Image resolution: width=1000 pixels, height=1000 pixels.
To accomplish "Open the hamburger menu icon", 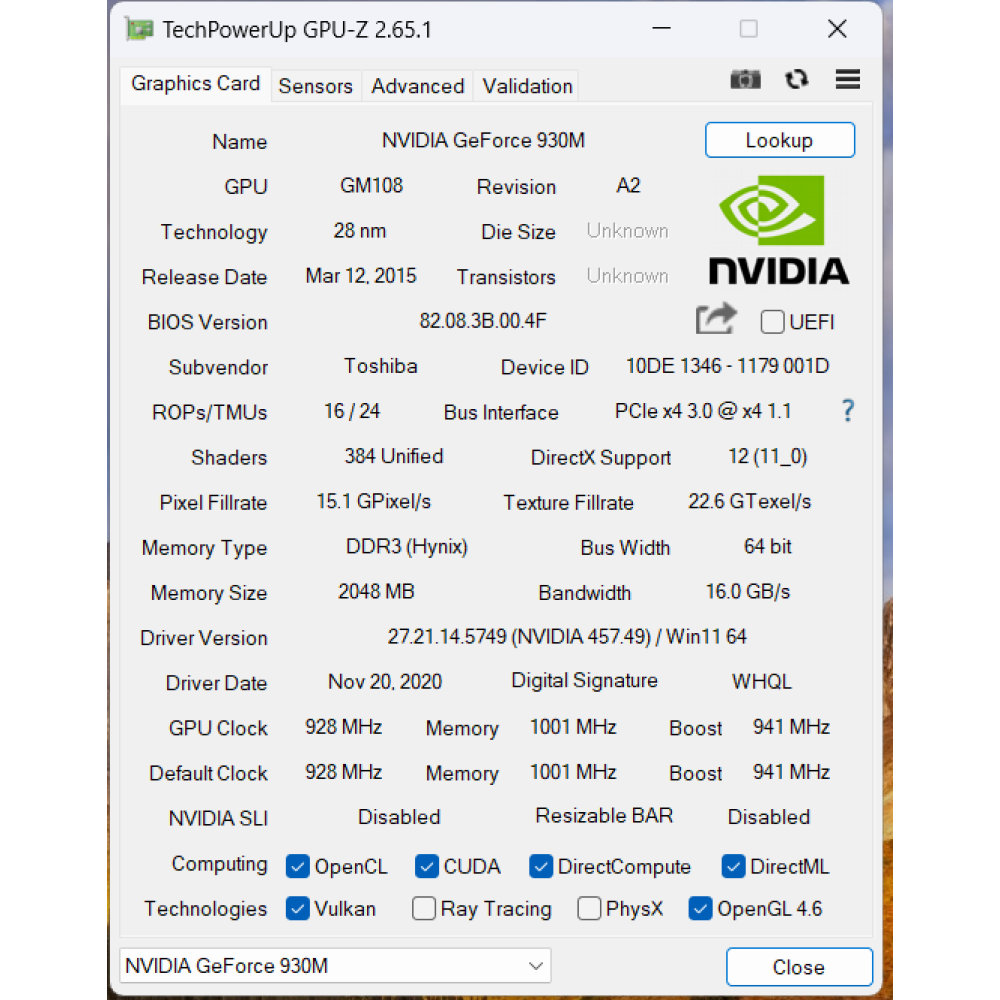I will [x=848, y=80].
